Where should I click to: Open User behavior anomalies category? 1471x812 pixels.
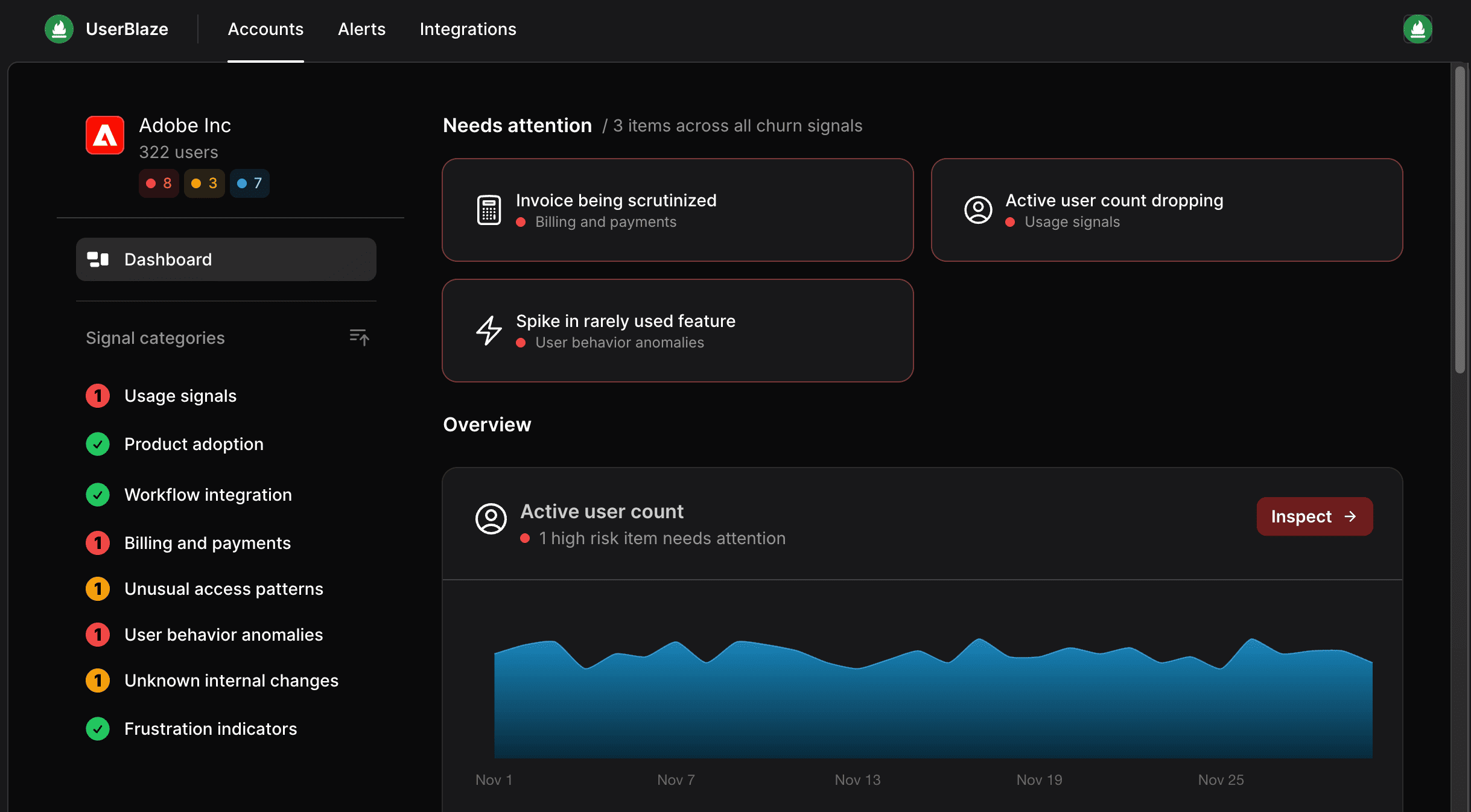click(x=224, y=635)
